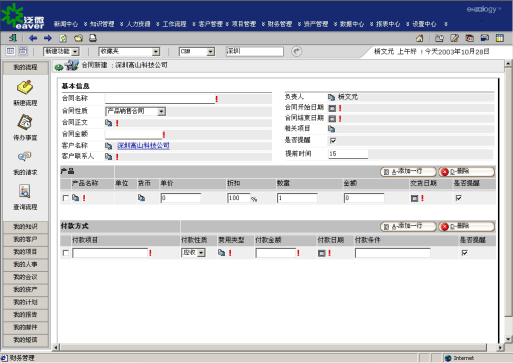513x363 pixels.
Task: Toggle 是否提醒 checkbox in payment row
Action: (464, 253)
